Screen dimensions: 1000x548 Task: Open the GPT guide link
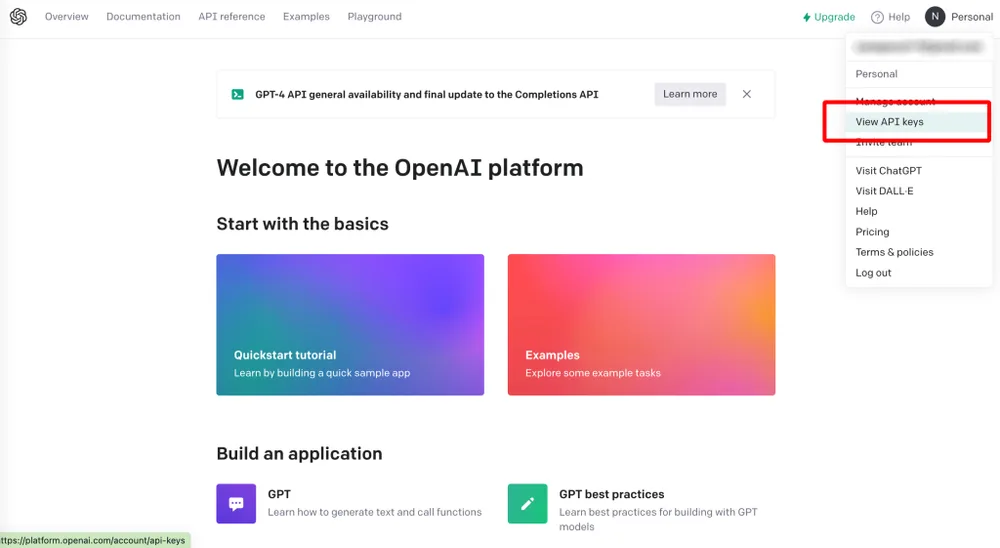click(x=279, y=494)
